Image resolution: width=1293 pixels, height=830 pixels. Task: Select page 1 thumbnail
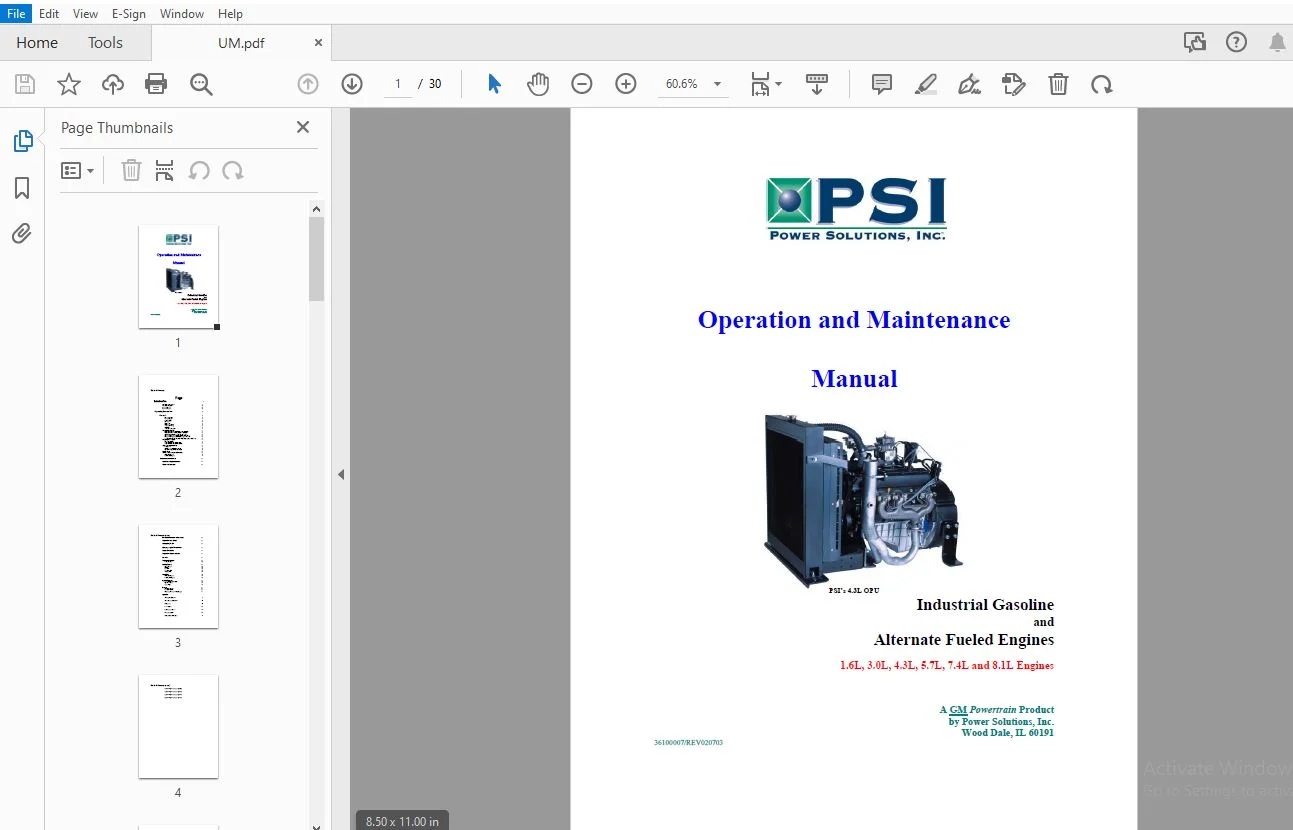click(178, 277)
